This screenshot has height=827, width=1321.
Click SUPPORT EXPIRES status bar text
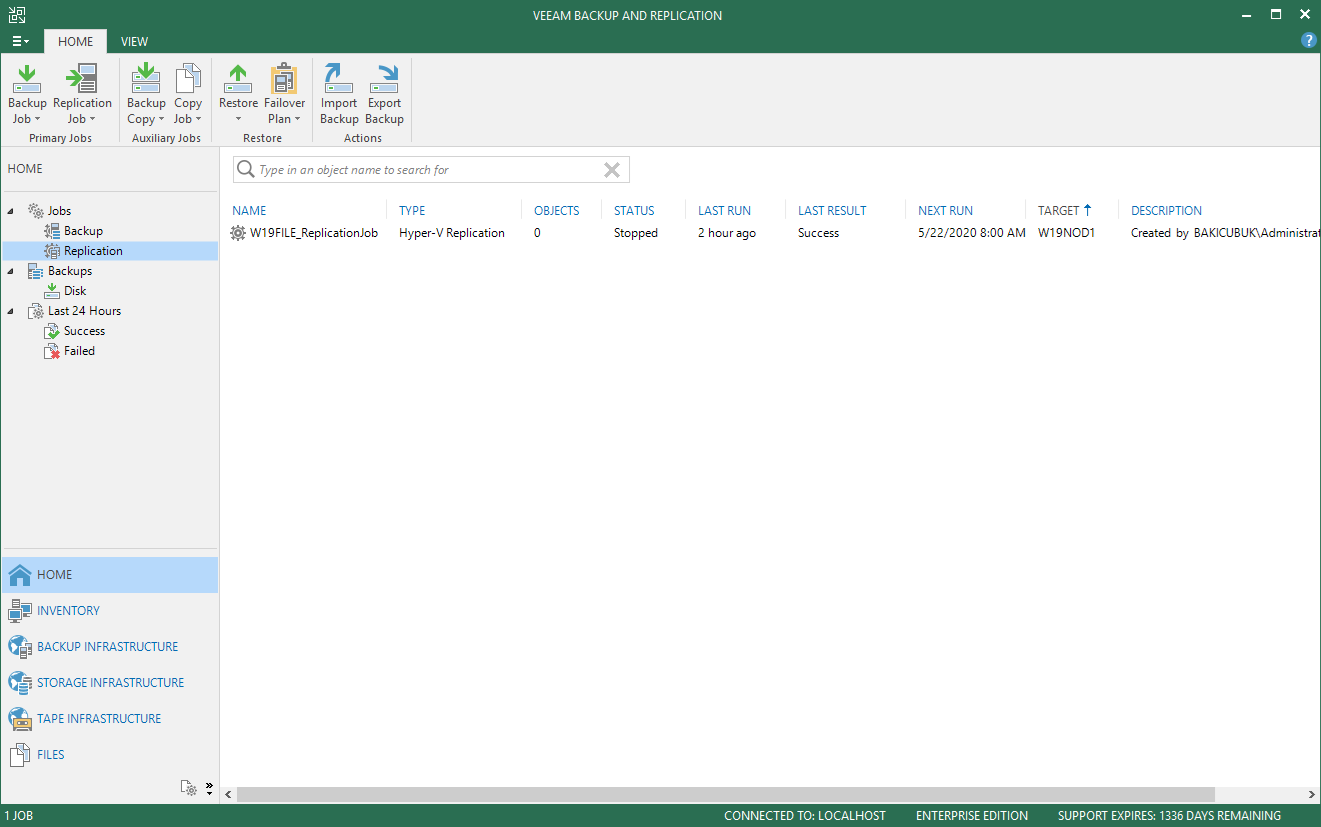coord(1169,816)
